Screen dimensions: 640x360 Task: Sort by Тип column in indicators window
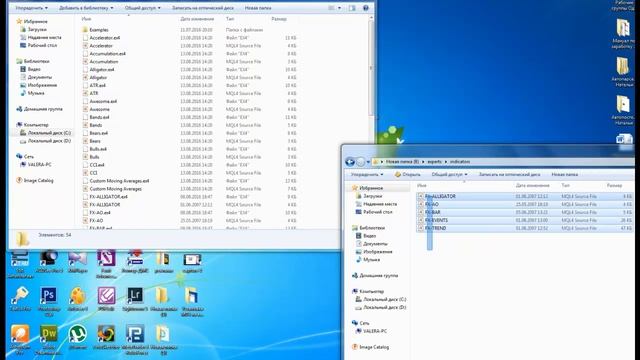pyautogui.click(x=565, y=185)
